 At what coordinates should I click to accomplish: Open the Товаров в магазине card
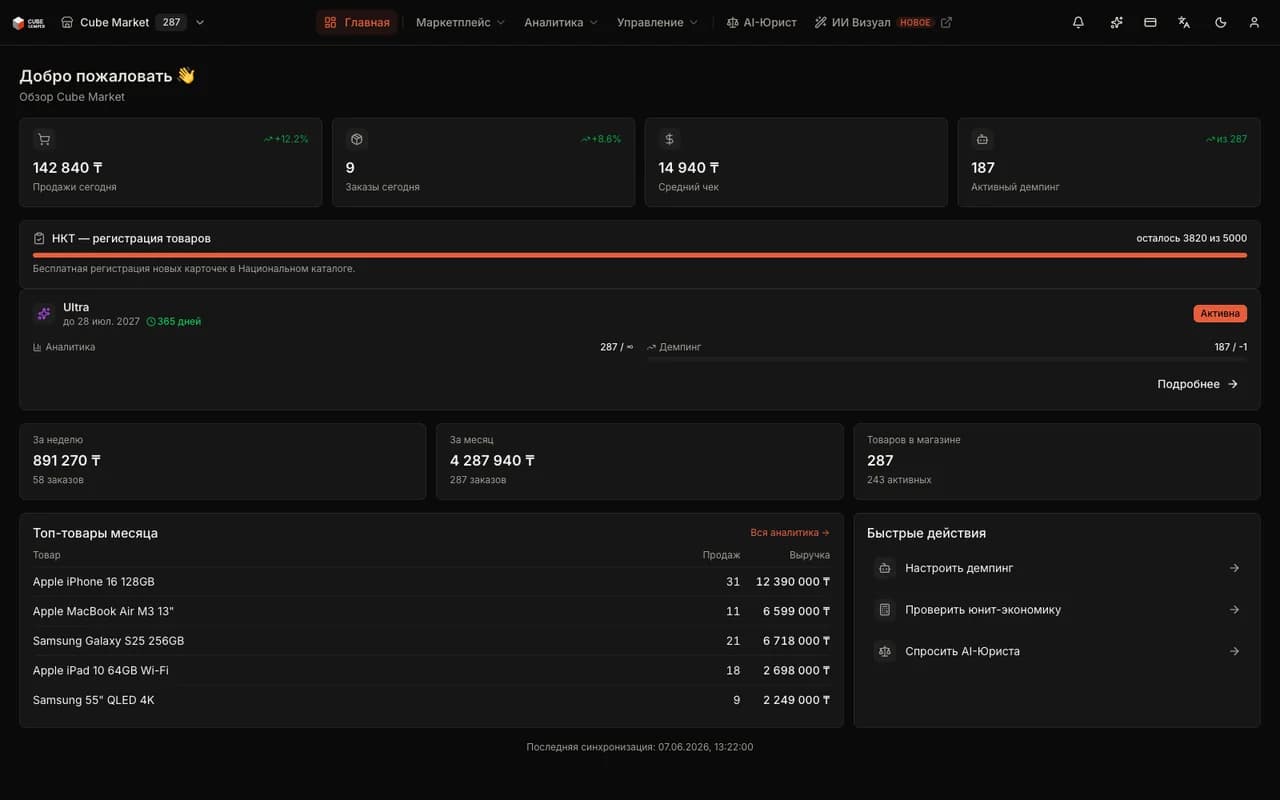[x=1057, y=461]
